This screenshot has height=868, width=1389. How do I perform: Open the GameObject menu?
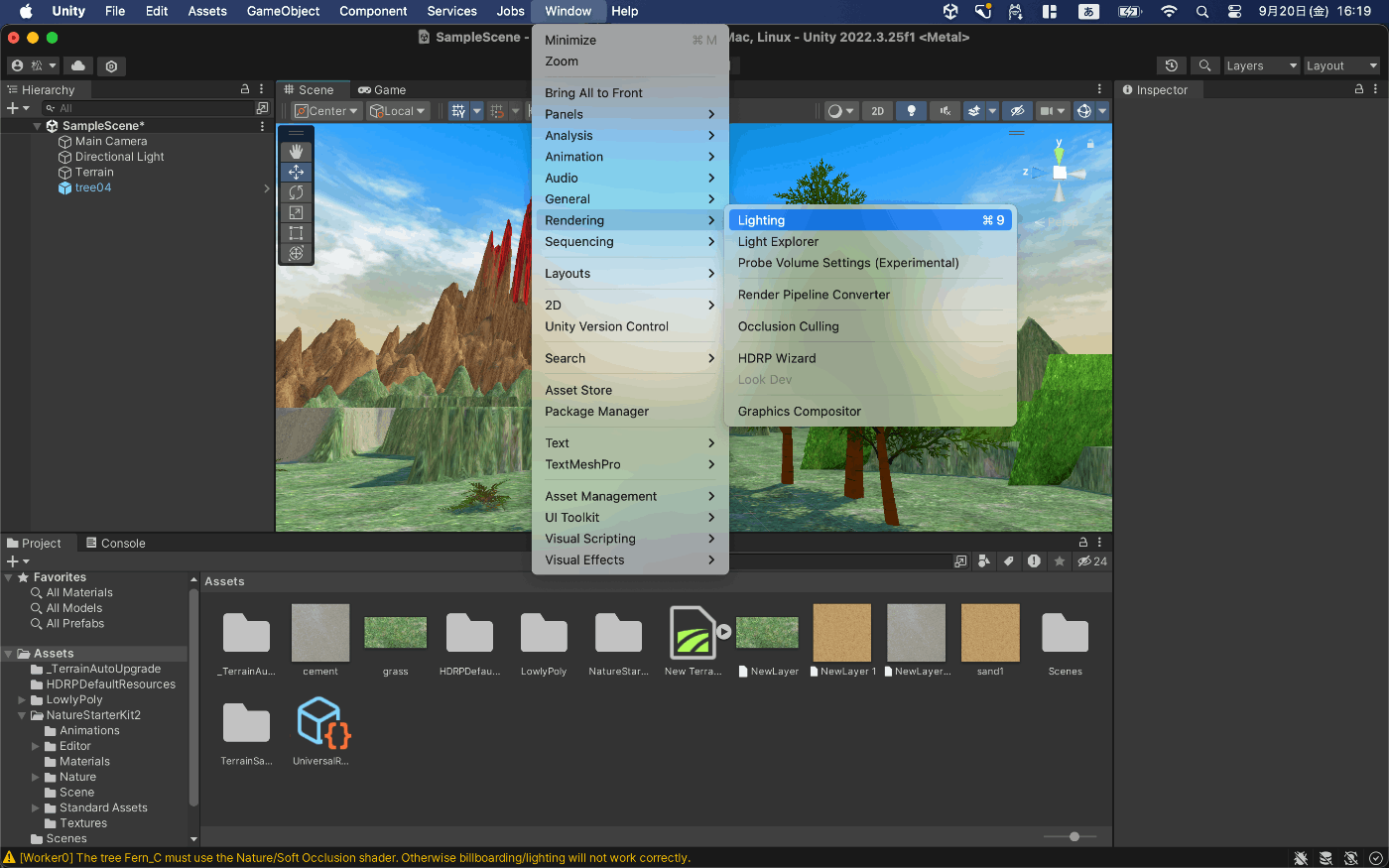tap(283, 11)
